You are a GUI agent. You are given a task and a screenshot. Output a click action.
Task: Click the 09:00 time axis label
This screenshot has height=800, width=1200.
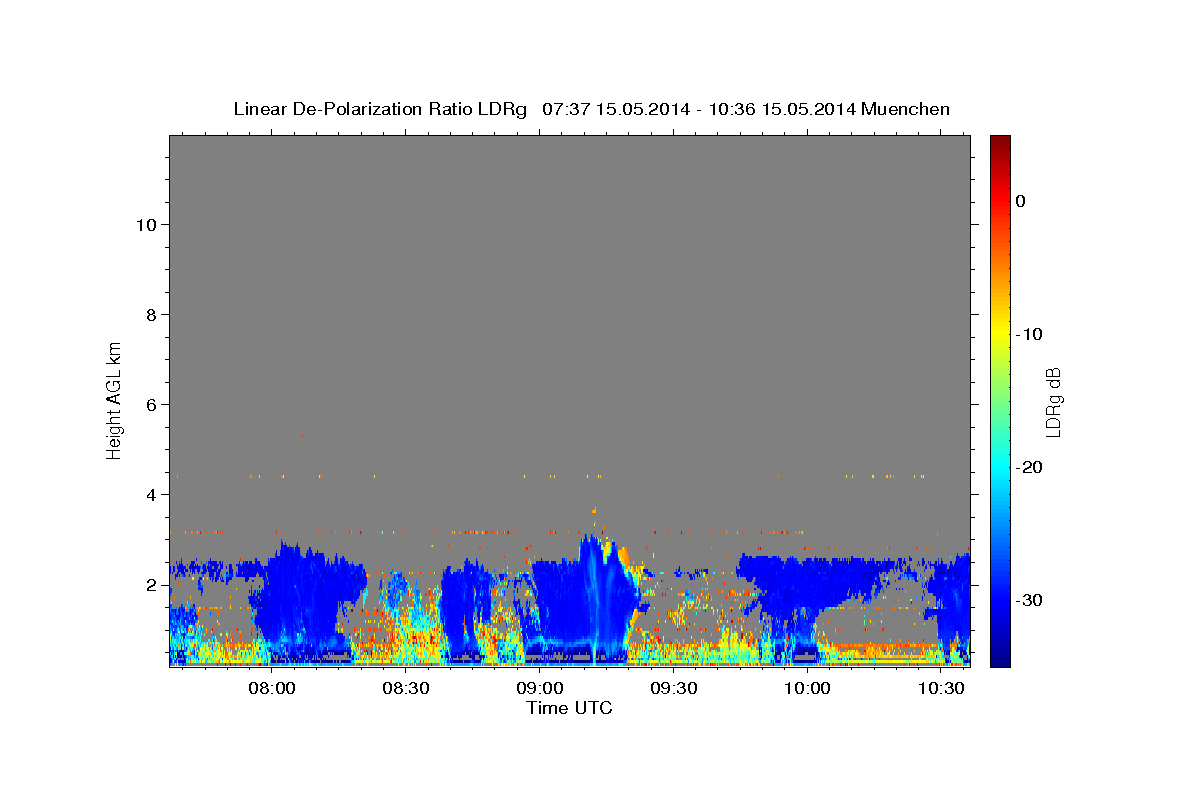(x=539, y=688)
